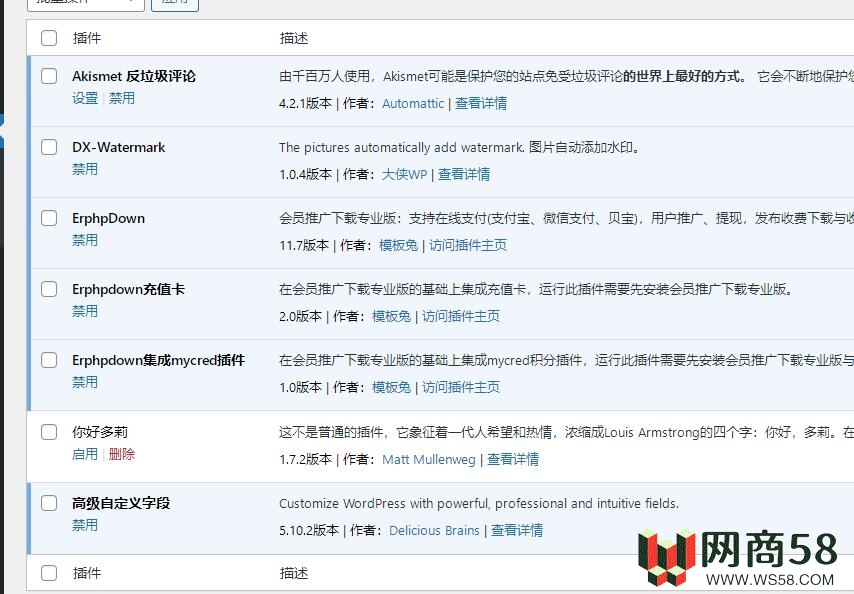The width and height of the screenshot is (854, 594).
Task: Click the 1.0.4版本 version text
Action: (306, 174)
